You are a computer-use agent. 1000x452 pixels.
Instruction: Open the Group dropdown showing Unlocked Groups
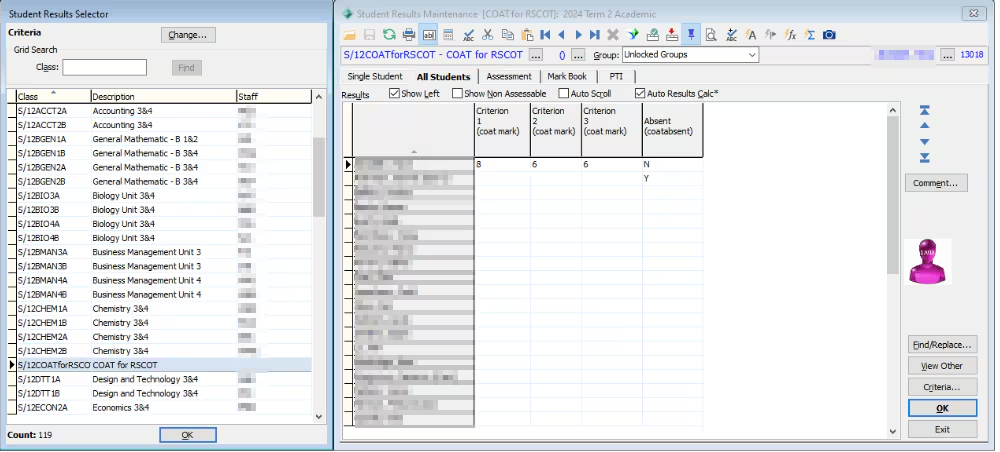click(690, 55)
